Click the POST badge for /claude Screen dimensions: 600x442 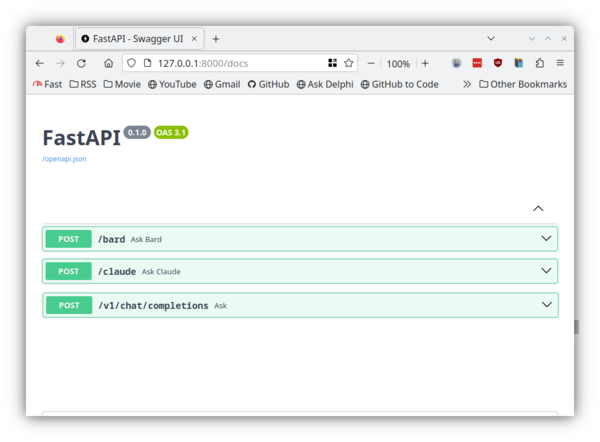click(x=68, y=271)
